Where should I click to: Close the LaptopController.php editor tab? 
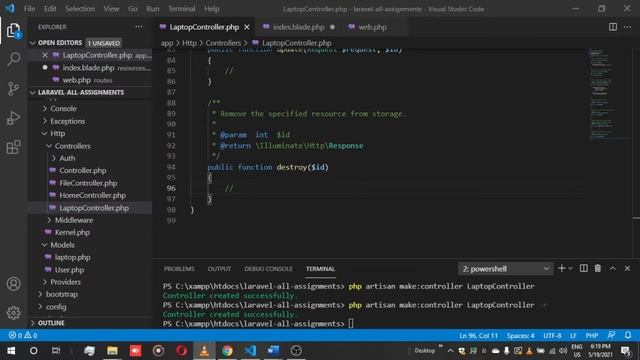pyautogui.click(x=247, y=27)
